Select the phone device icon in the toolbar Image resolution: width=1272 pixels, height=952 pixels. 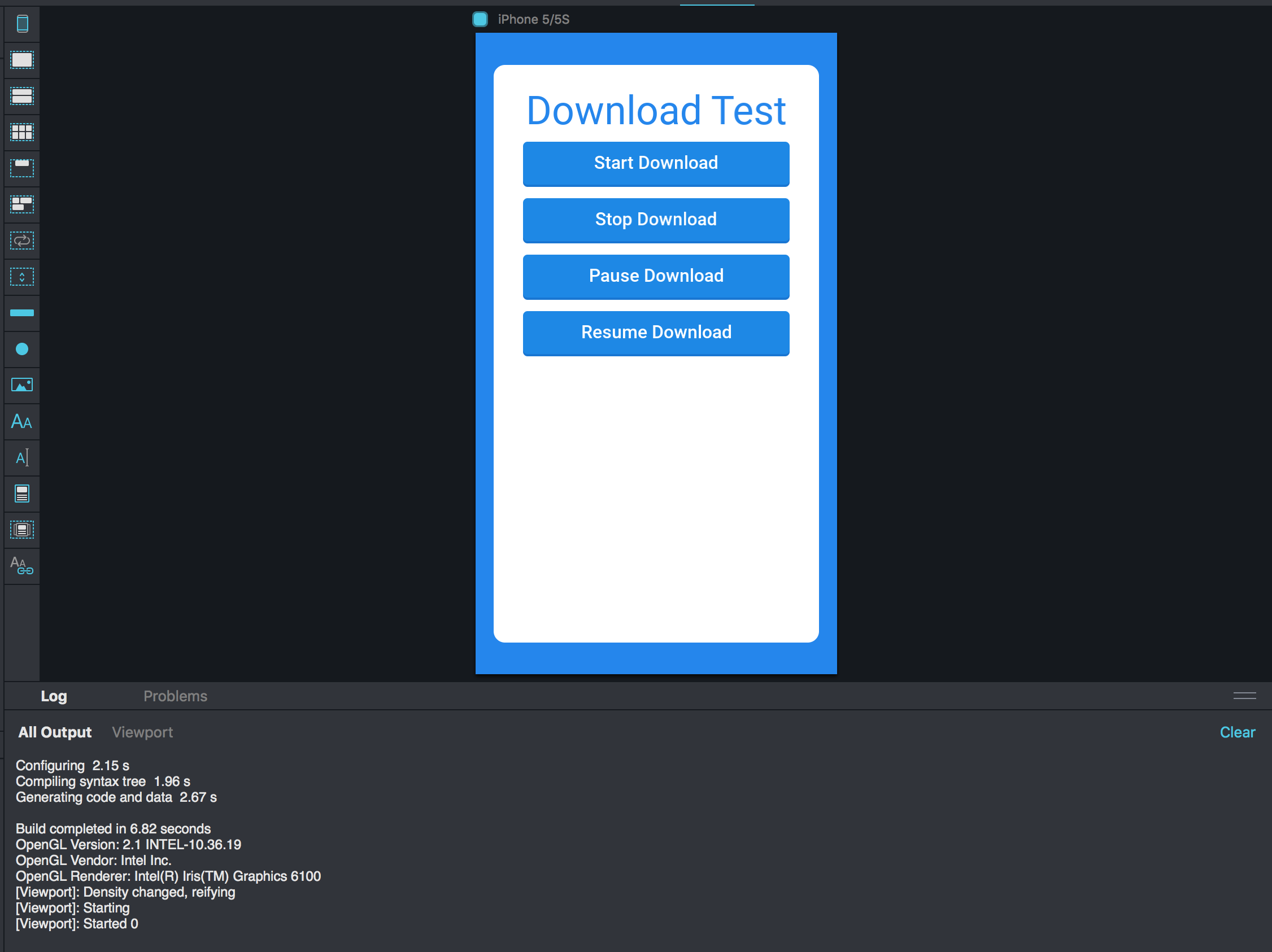point(22,24)
